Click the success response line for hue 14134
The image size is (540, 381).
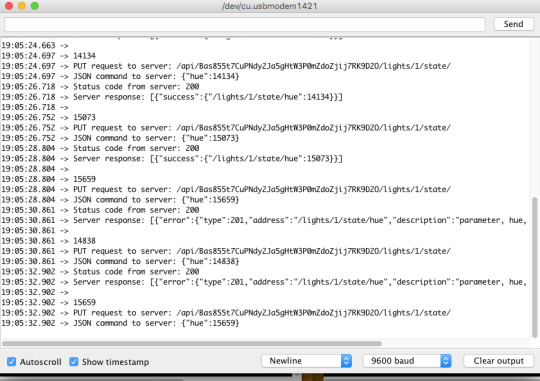click(172, 97)
